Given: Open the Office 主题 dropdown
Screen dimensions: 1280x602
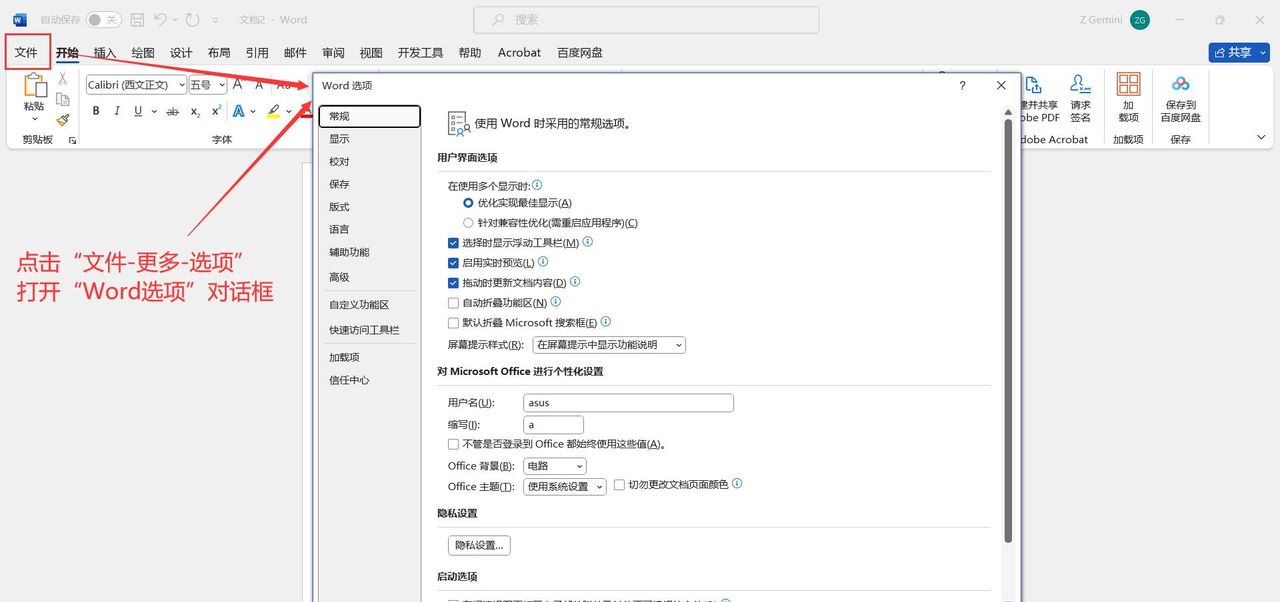Looking at the screenshot, I should (565, 487).
